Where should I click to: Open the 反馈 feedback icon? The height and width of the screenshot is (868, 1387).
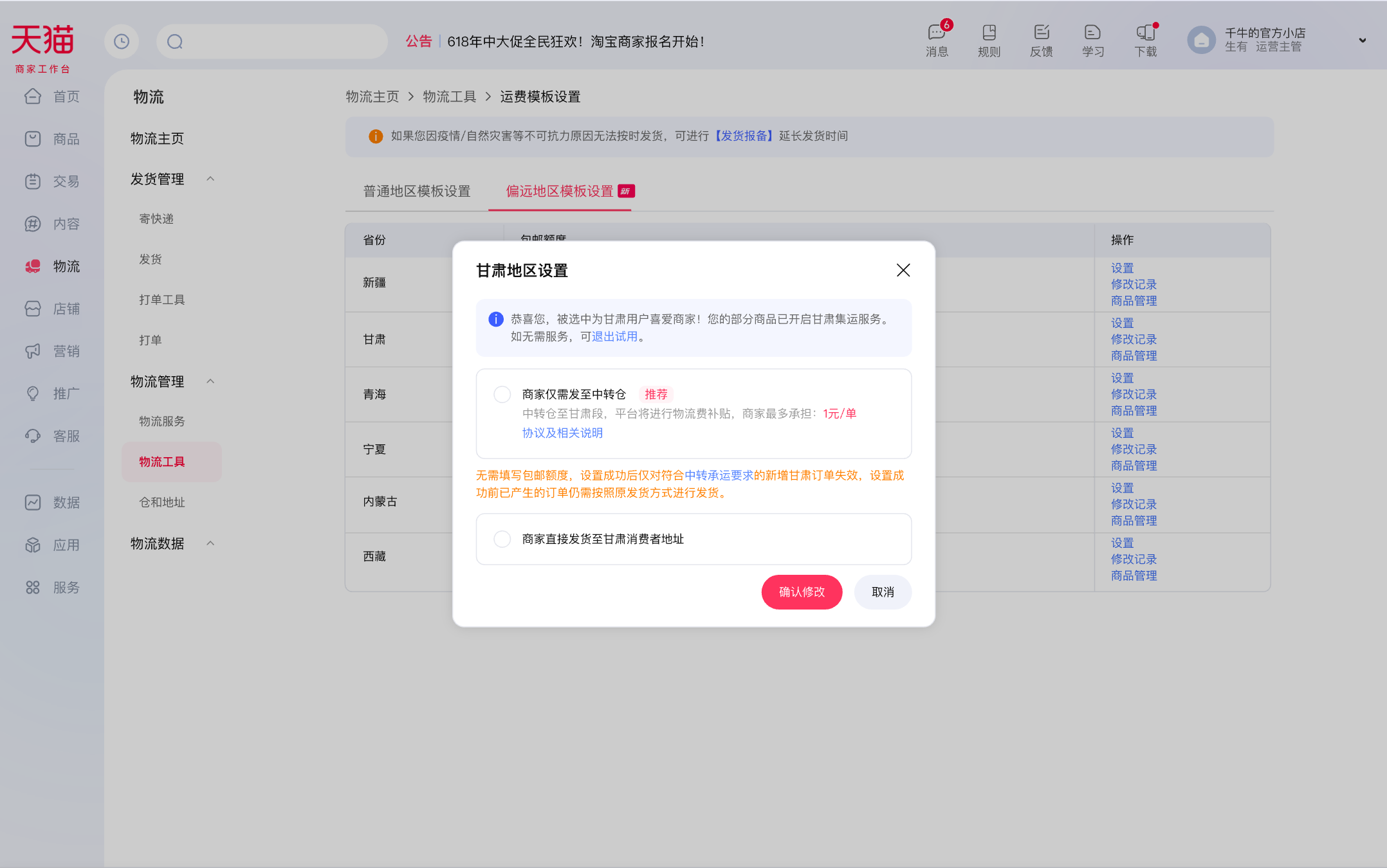pos(1041,40)
